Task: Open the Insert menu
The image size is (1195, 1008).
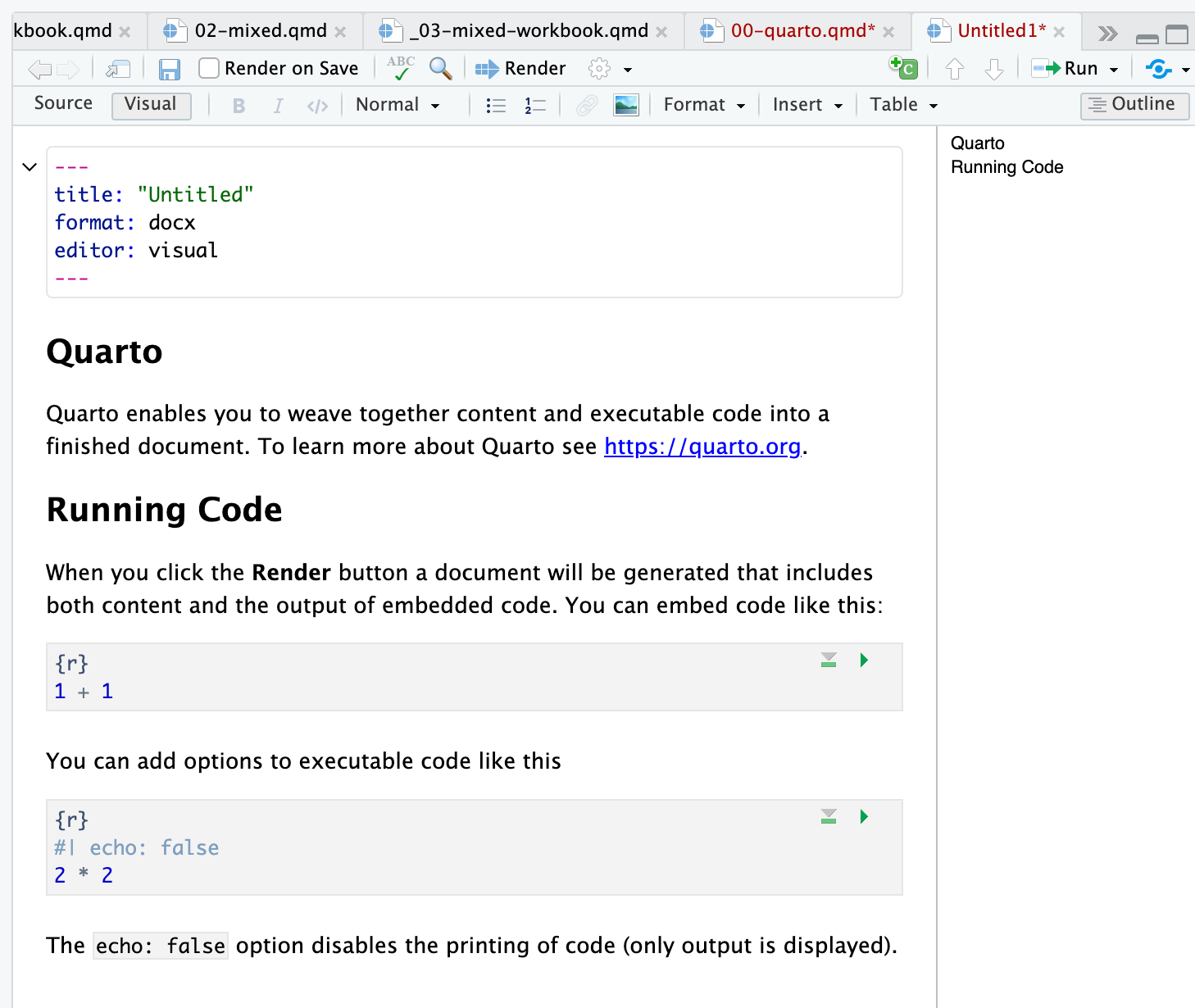Action: pos(807,105)
